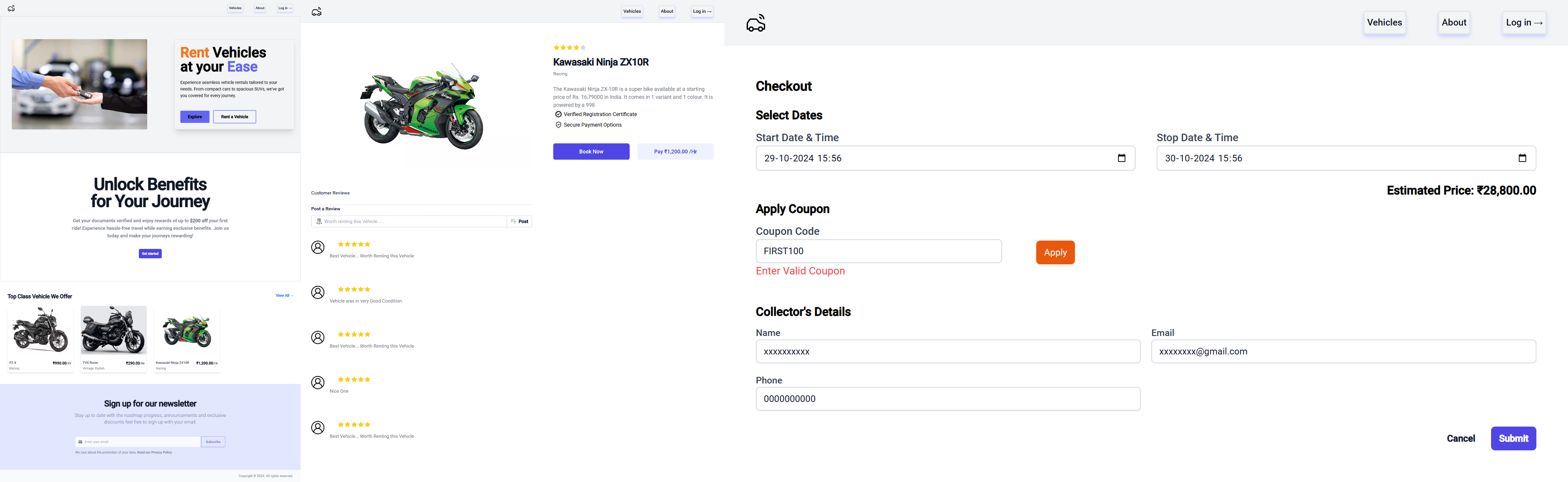Viewport: 1568px width, 482px height.
Task: Click the 'Enter Valid Coupon' error text
Action: (800, 271)
